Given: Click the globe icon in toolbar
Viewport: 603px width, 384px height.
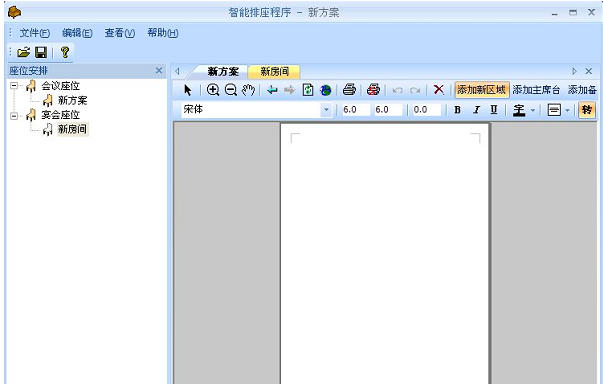Looking at the screenshot, I should coord(326,90).
